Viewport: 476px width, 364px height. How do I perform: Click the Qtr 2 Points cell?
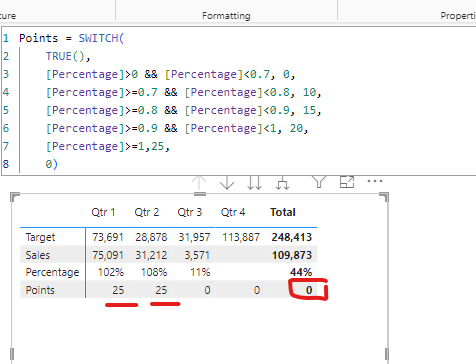click(x=161, y=290)
